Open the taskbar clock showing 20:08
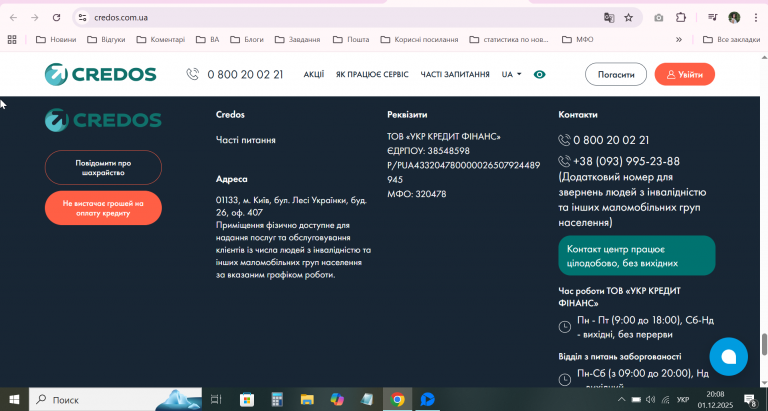Viewport: 768px width, 411px height. (715, 399)
